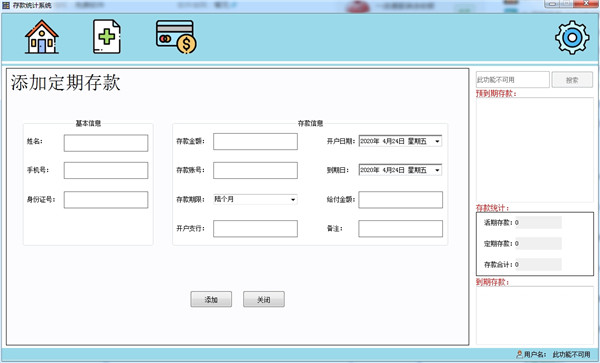Click the 活期存款 value field
Image resolution: width=600 pixels, height=363 pixels.
click(538, 222)
